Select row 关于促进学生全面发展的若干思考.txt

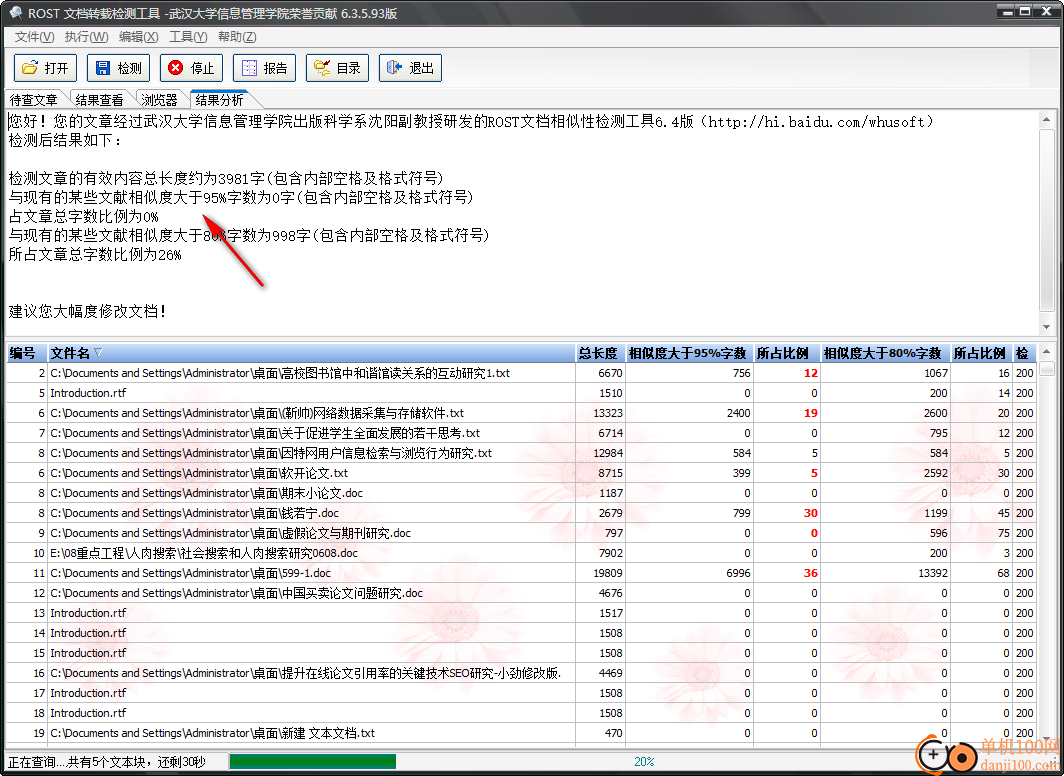(x=520, y=433)
